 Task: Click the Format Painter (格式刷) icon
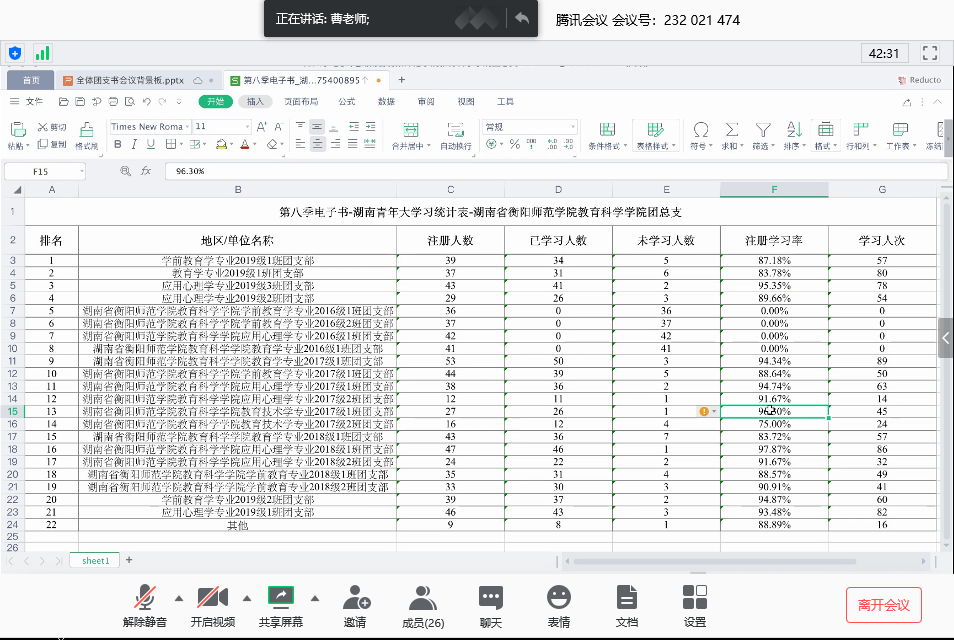86,133
